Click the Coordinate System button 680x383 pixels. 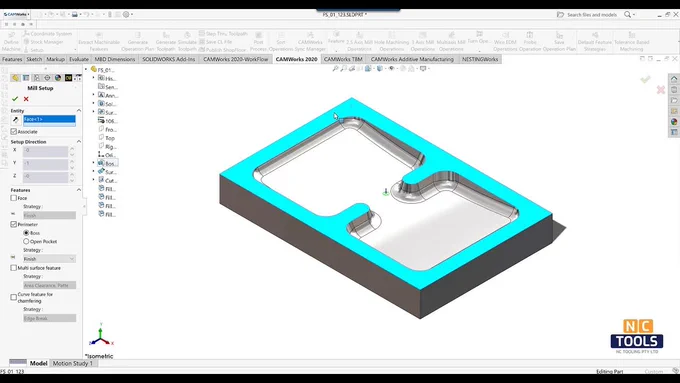(x=47, y=33)
